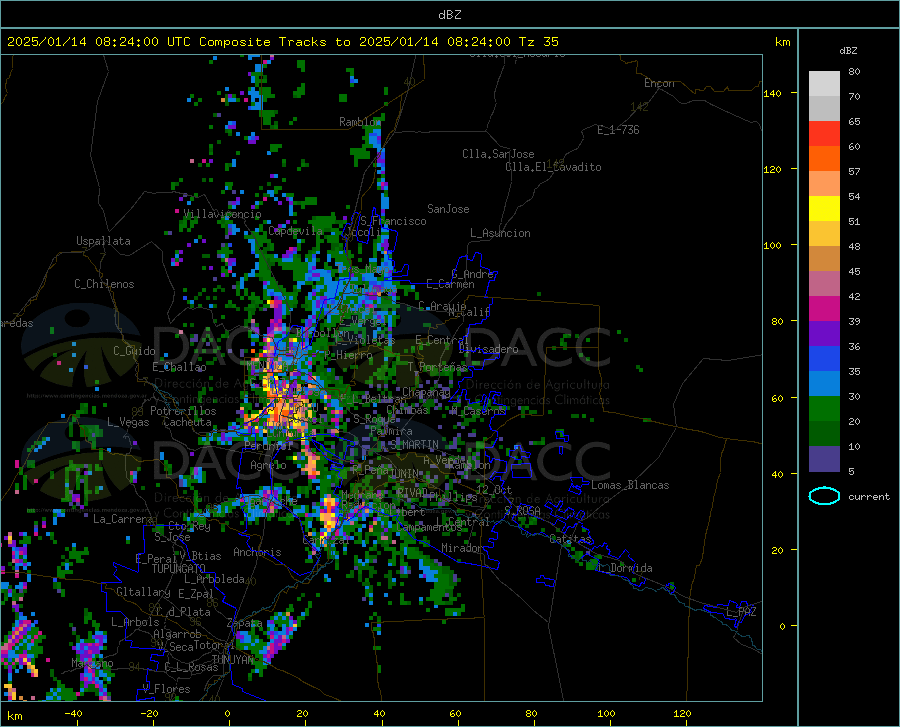The image size is (900, 727).
Task: Click the 'Clla.El_Cavadito' place label
Action: click(x=553, y=167)
